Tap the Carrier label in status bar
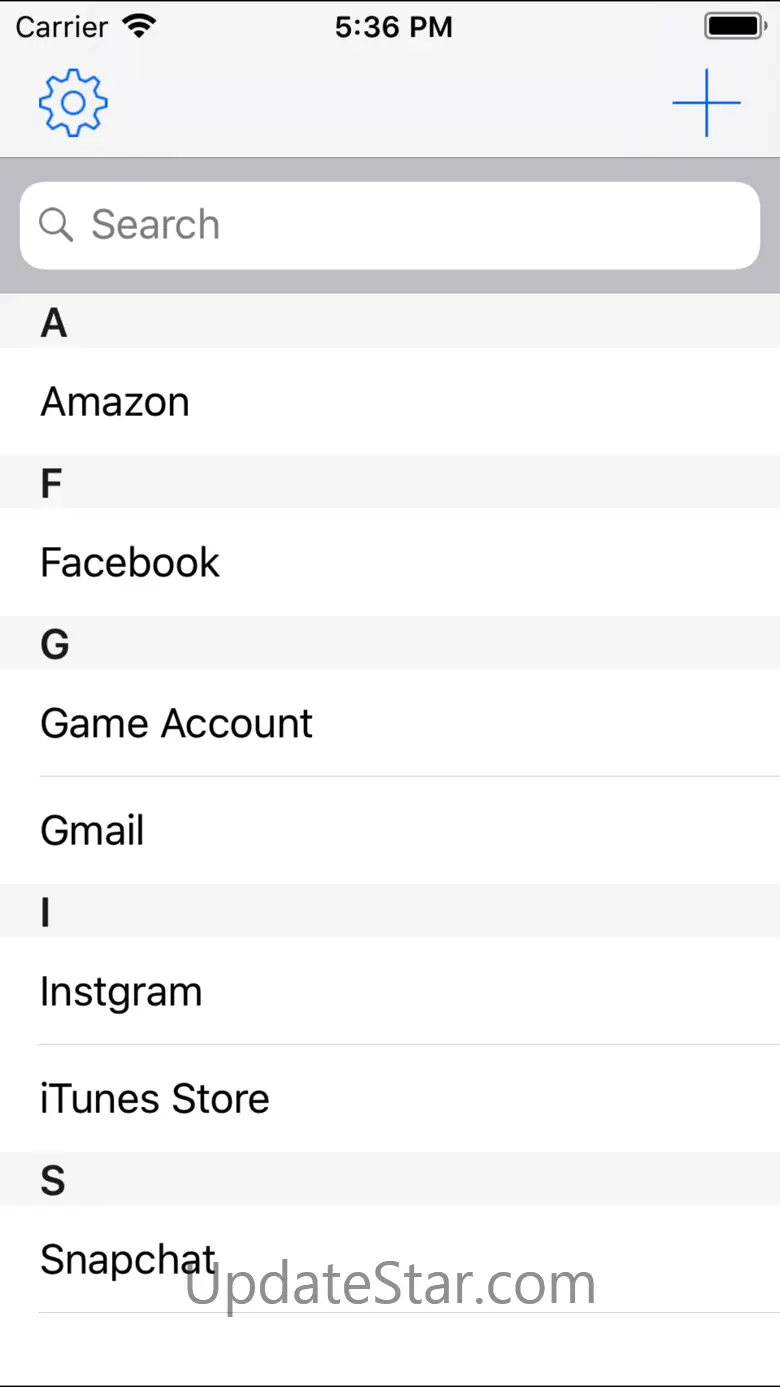Viewport: 780px width, 1387px height. click(x=62, y=27)
